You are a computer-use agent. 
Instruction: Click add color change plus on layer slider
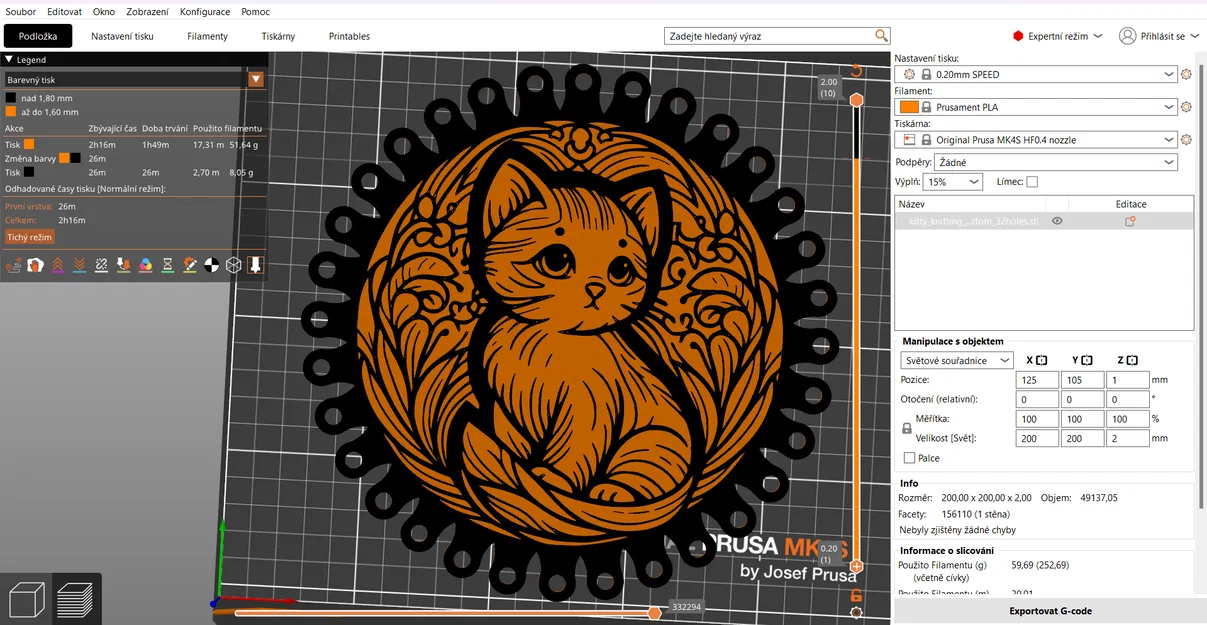pyautogui.click(x=856, y=567)
